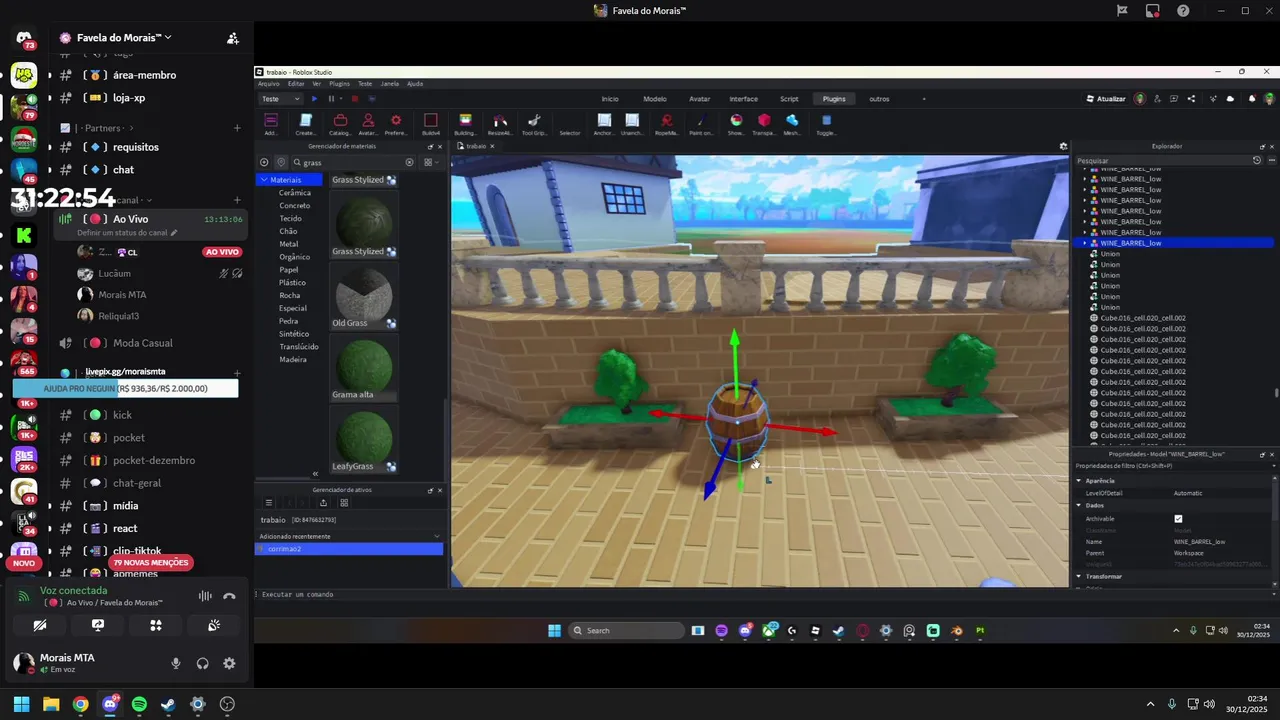Open Spotify from the Windows taskbar
The height and width of the screenshot is (720, 1280).
139,704
